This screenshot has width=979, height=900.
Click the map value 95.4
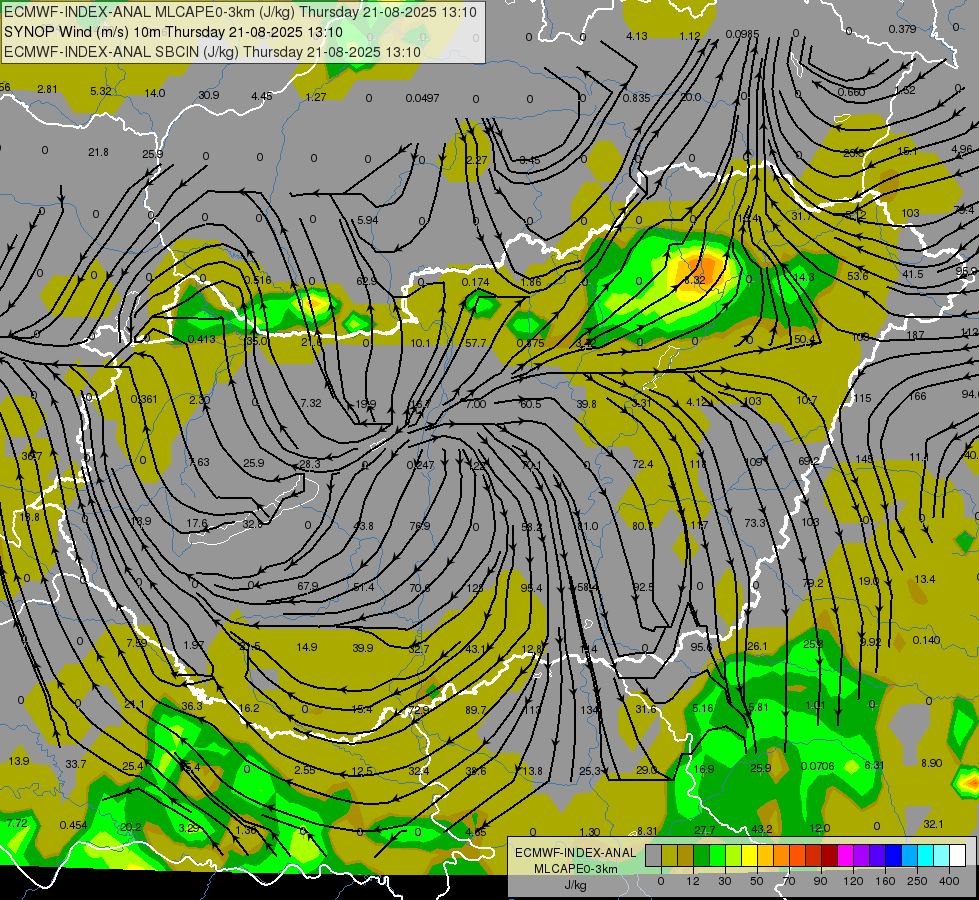click(x=531, y=588)
